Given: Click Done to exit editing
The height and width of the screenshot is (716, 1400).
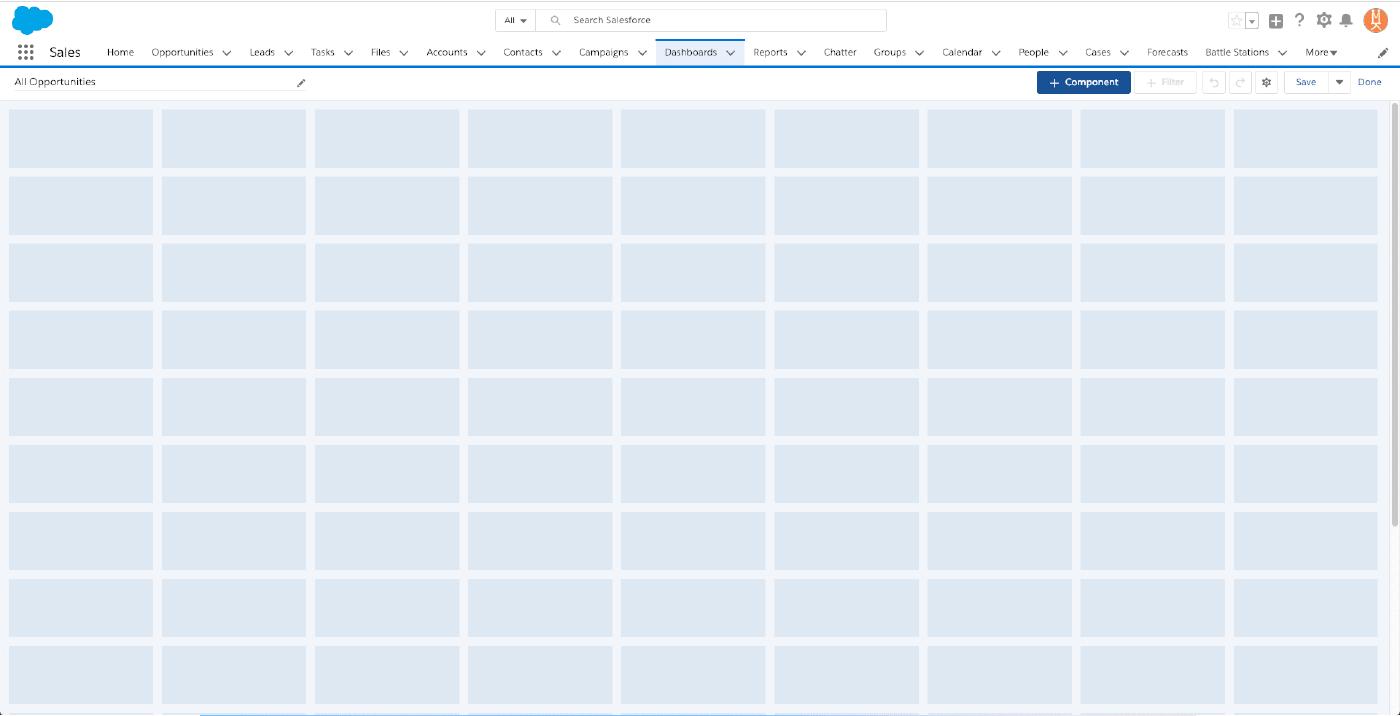Looking at the screenshot, I should tap(1369, 83).
